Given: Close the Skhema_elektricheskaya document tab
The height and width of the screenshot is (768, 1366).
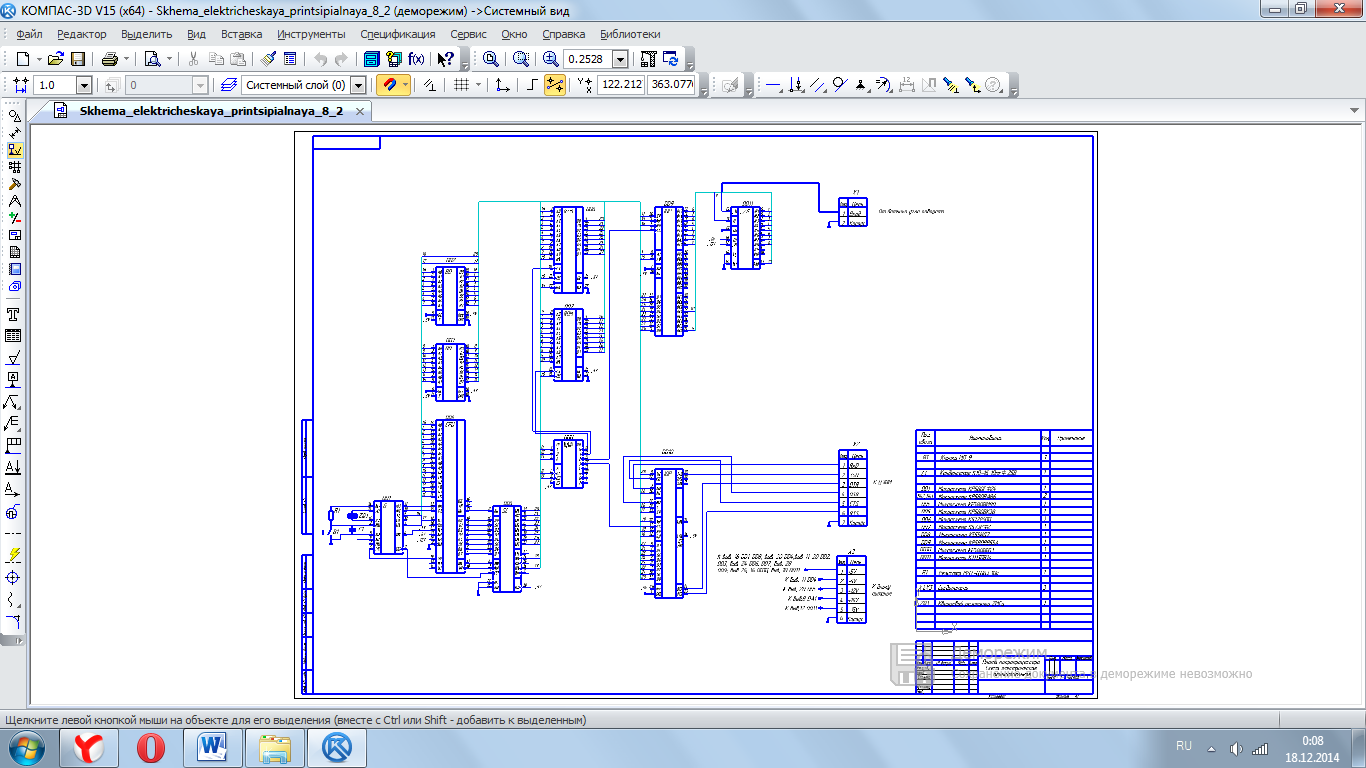Looking at the screenshot, I should 360,111.
